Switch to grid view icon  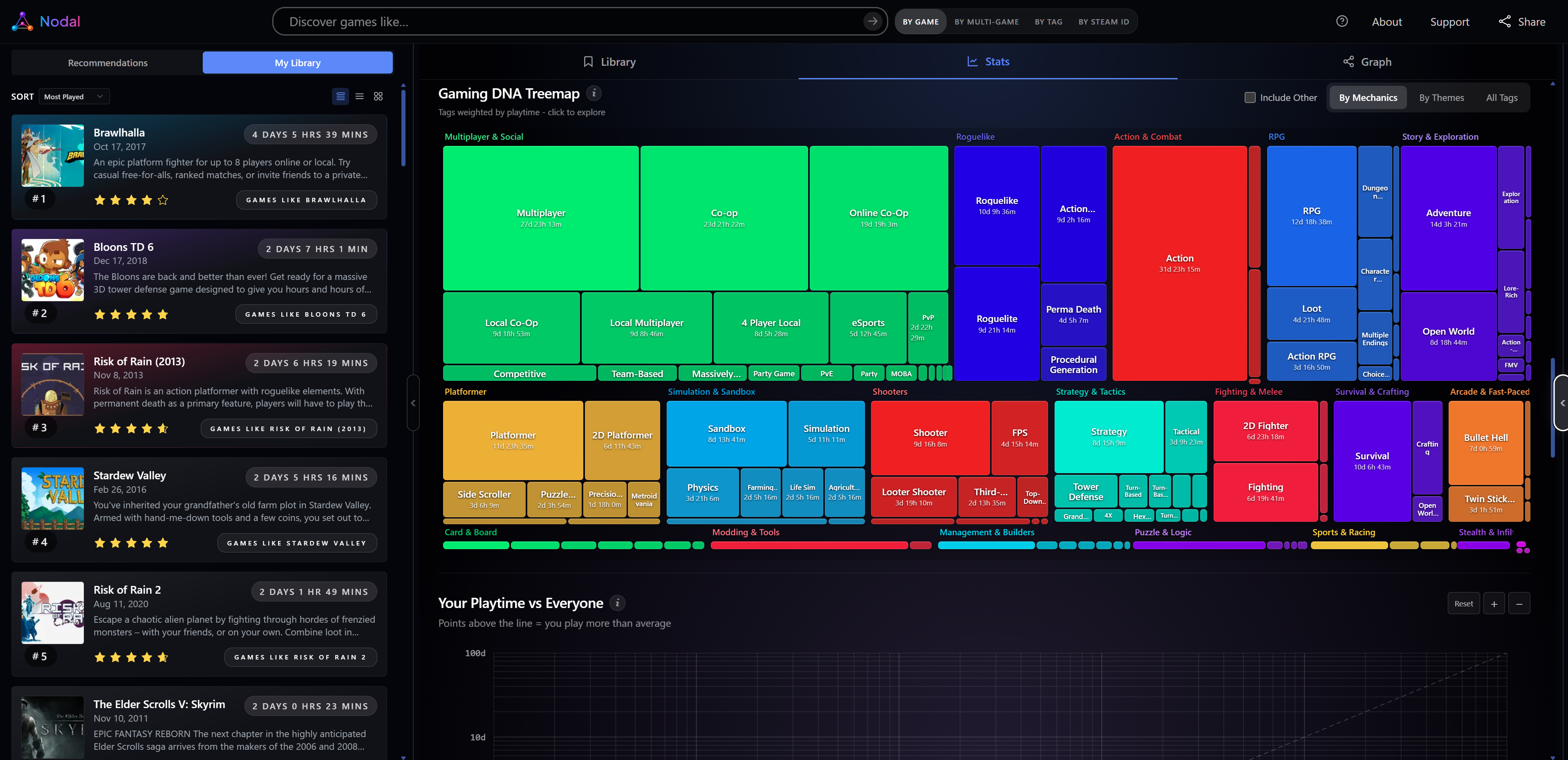click(x=378, y=96)
